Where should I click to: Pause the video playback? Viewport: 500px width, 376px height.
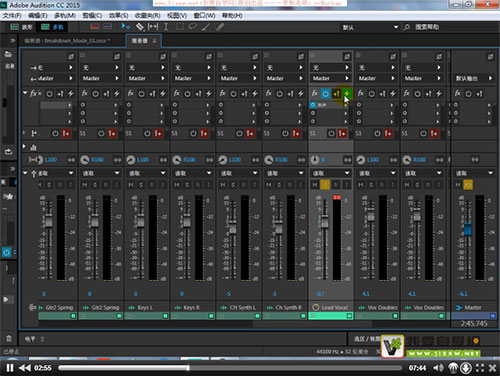(10, 368)
